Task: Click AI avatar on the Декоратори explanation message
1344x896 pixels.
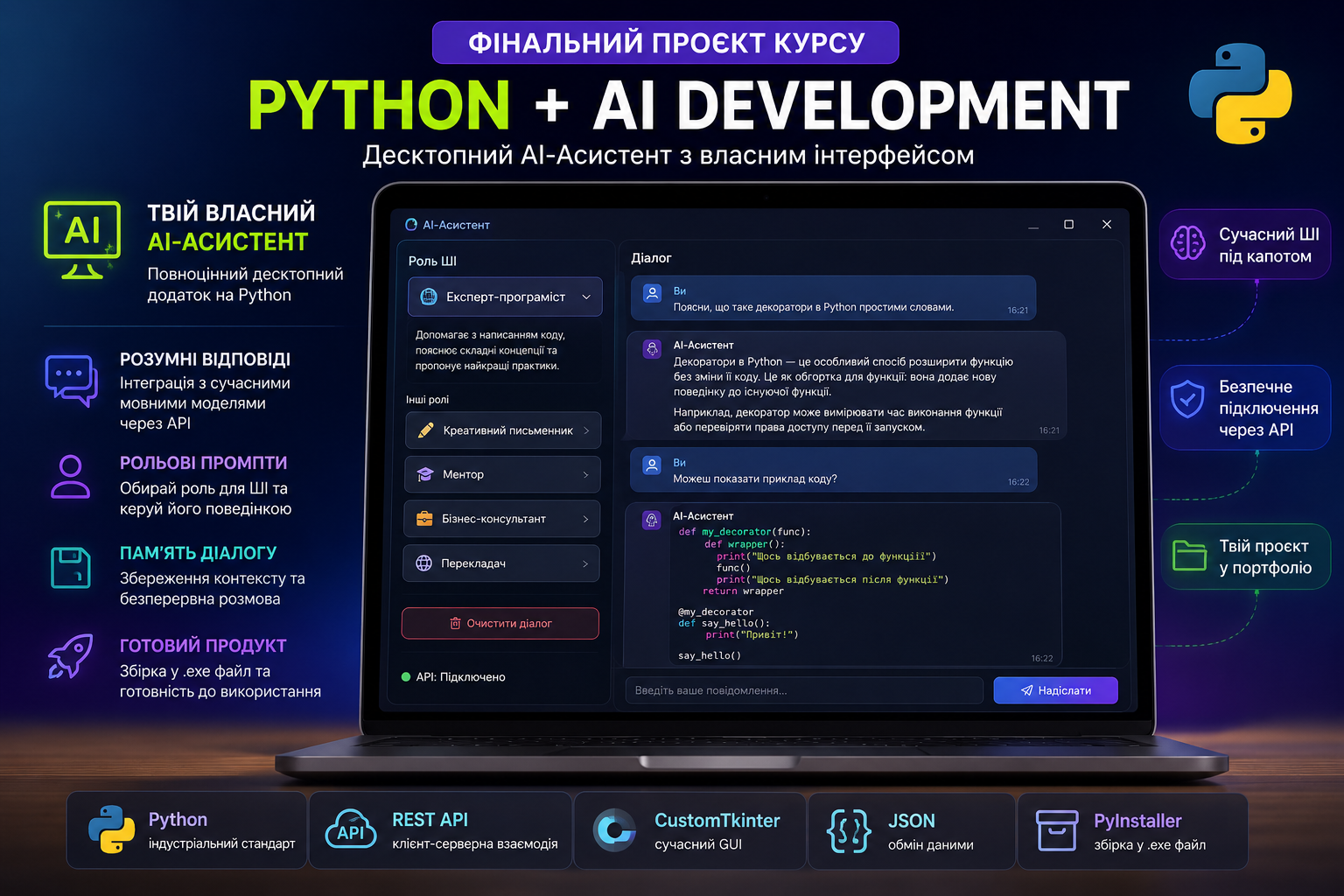Action: (x=652, y=349)
